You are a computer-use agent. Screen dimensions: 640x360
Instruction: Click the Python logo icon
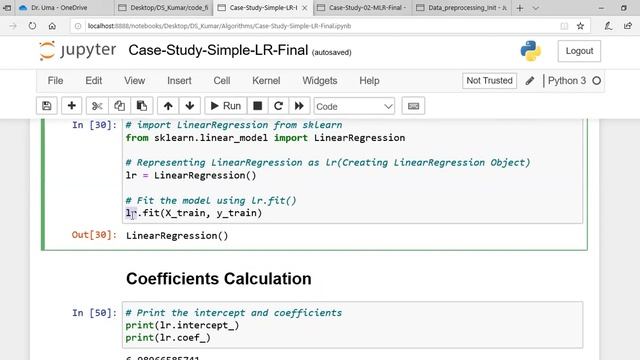[531, 51]
